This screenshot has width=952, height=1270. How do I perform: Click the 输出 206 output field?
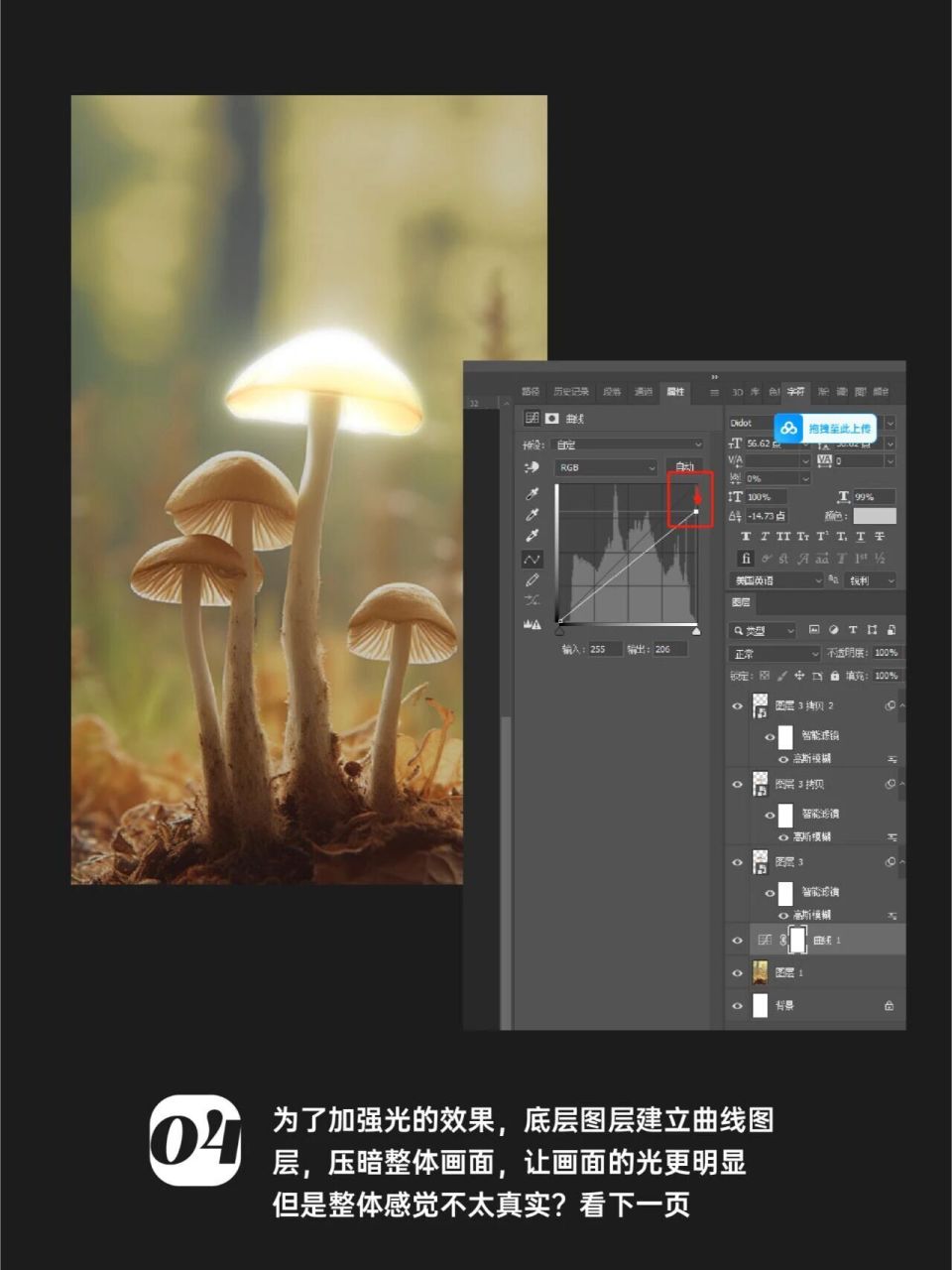click(x=669, y=649)
